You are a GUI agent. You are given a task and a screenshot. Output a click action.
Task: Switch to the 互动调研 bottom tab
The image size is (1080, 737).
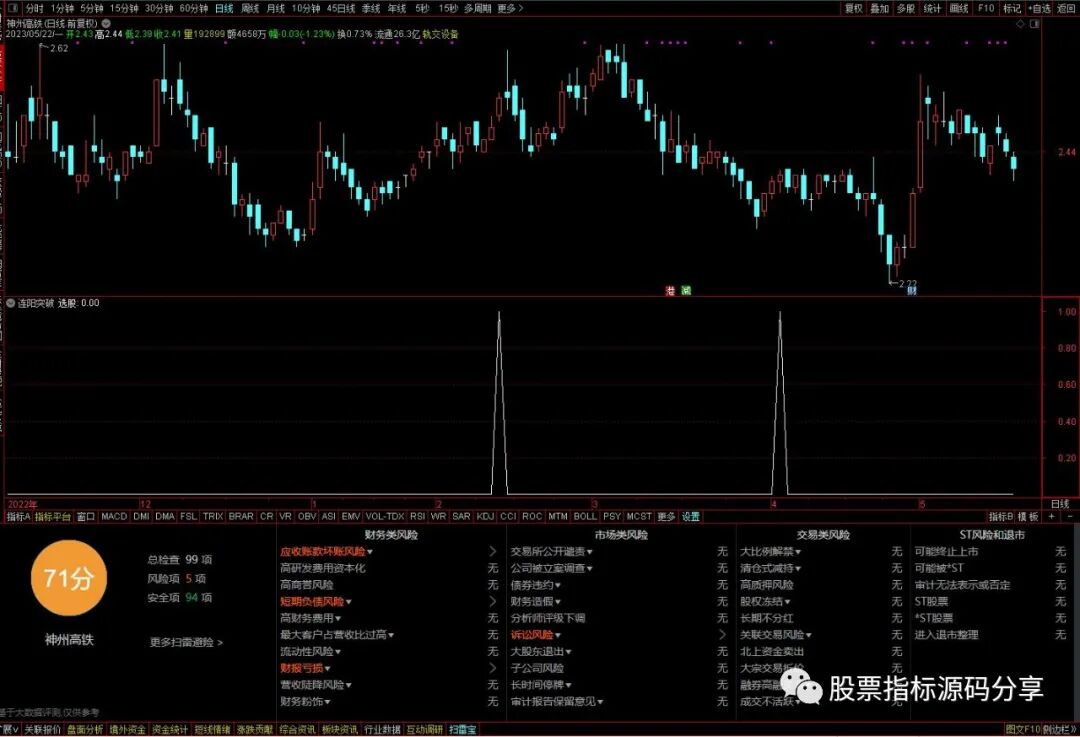(x=424, y=729)
